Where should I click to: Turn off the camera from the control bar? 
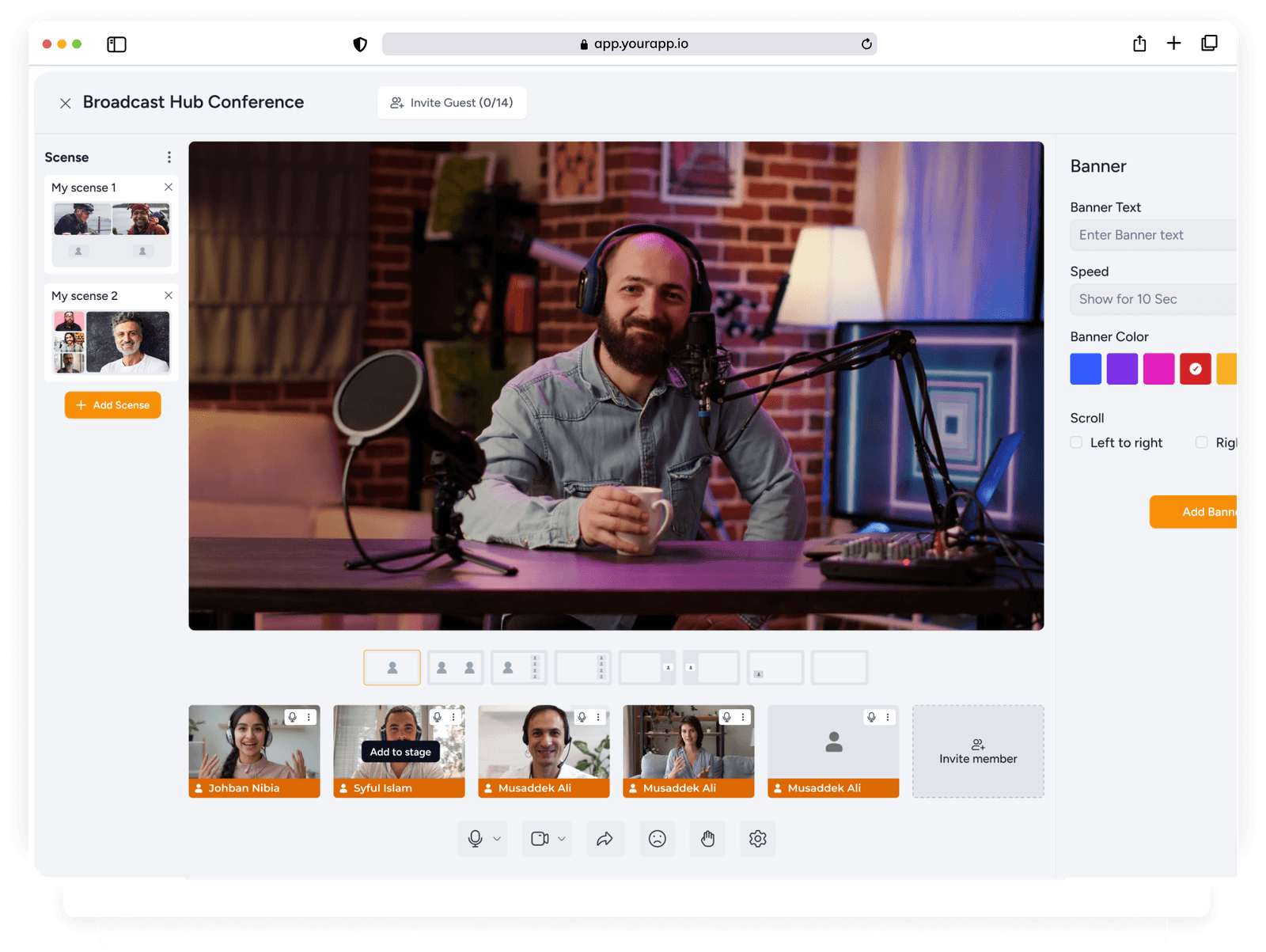click(x=540, y=839)
